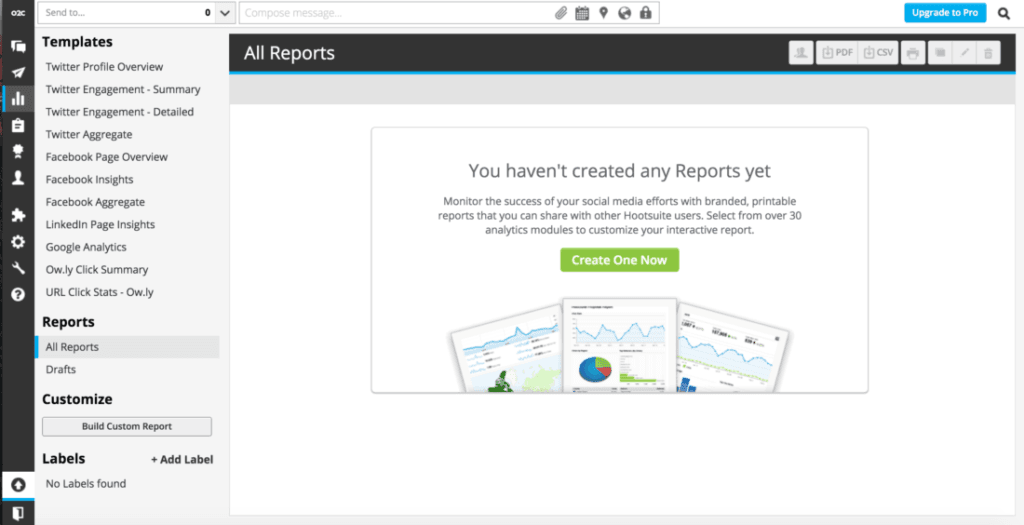
Task: Click the privacy lock icon in compose box
Action: pos(646,13)
